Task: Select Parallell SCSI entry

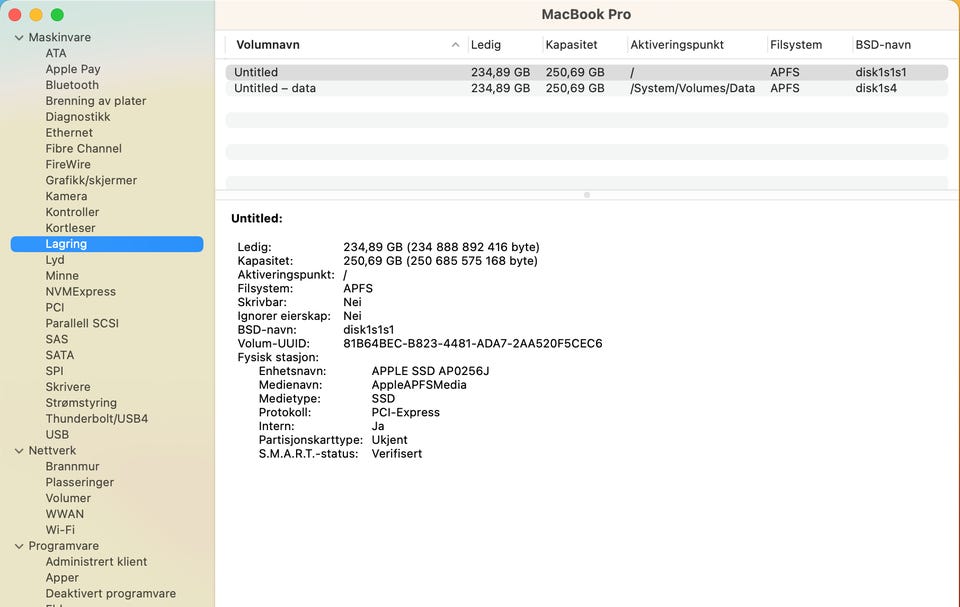Action: pos(82,324)
